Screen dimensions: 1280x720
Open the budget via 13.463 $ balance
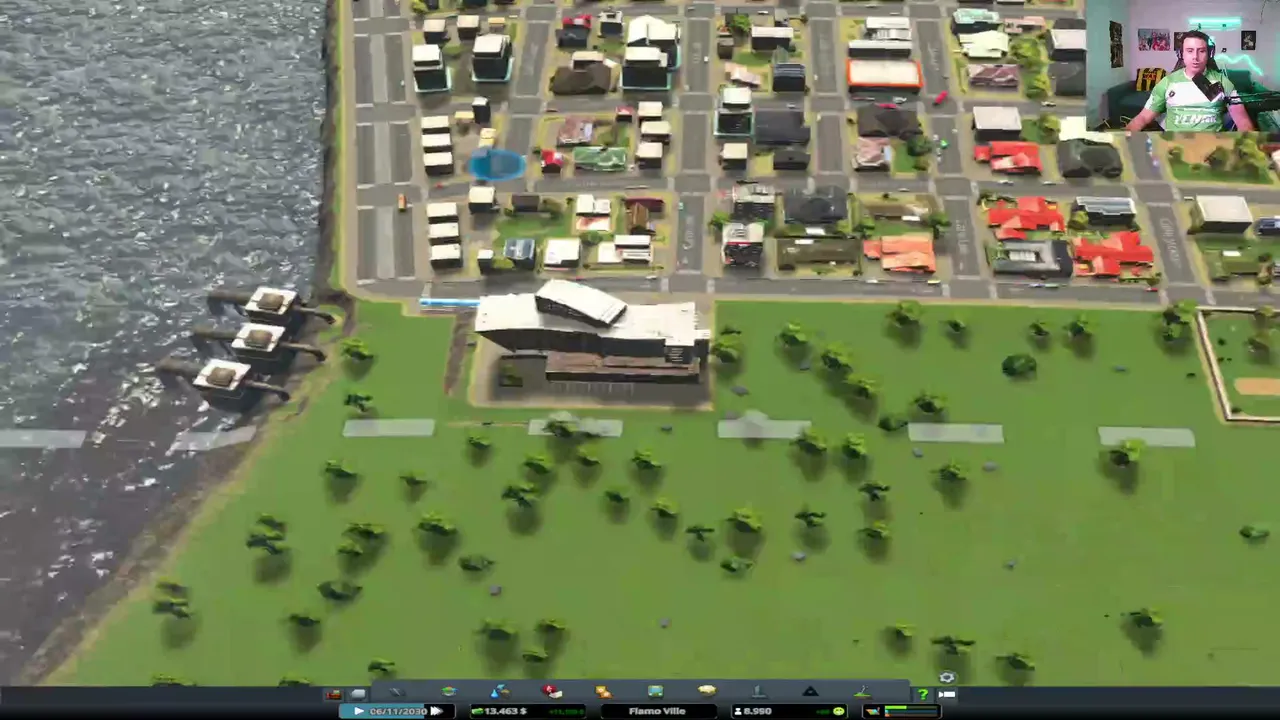(506, 711)
